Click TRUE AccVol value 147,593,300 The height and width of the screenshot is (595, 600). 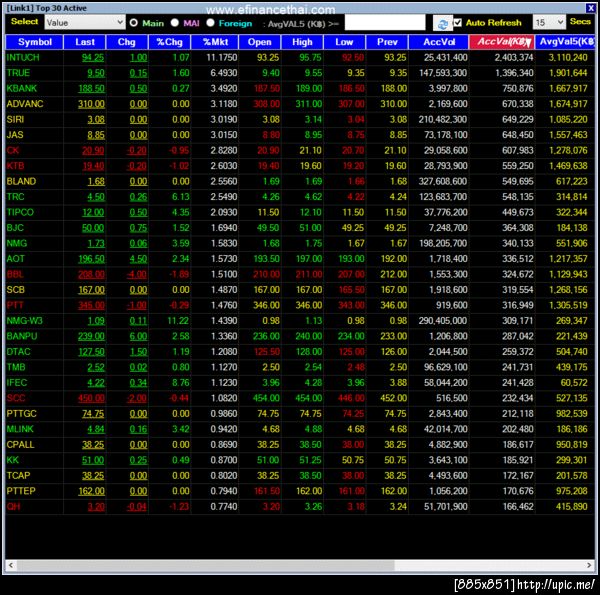(443, 73)
